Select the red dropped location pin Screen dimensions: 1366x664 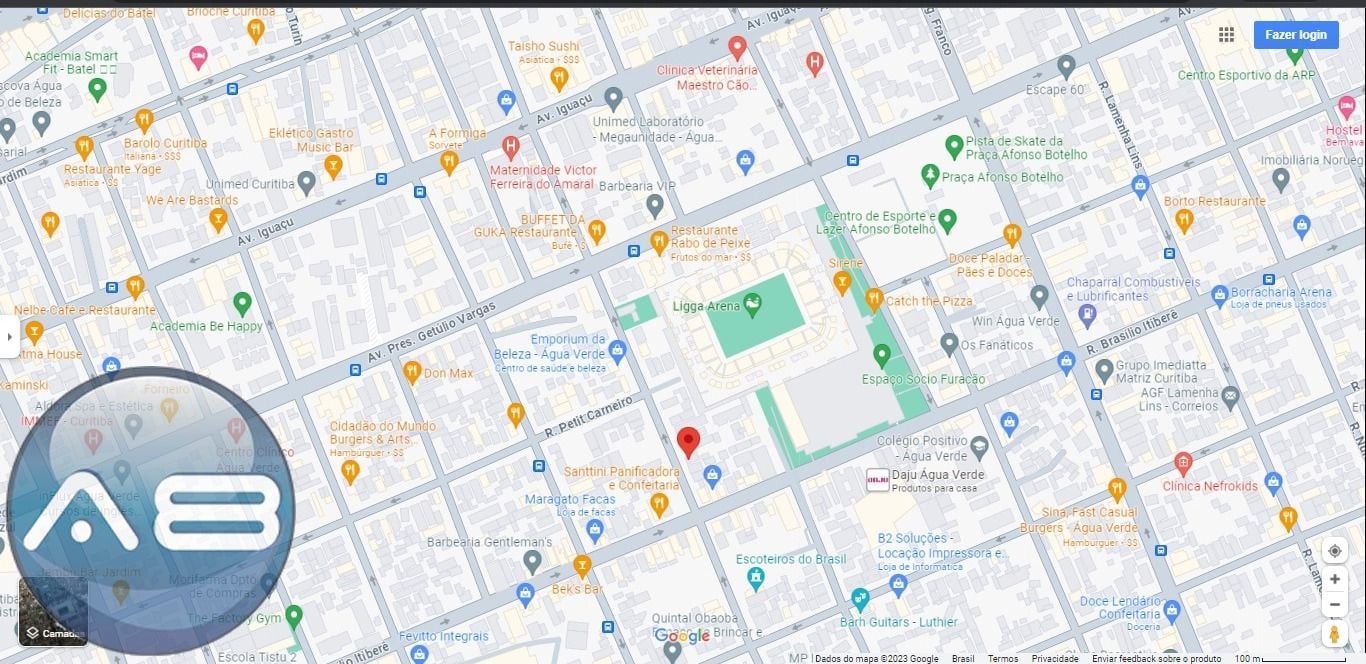coord(688,442)
